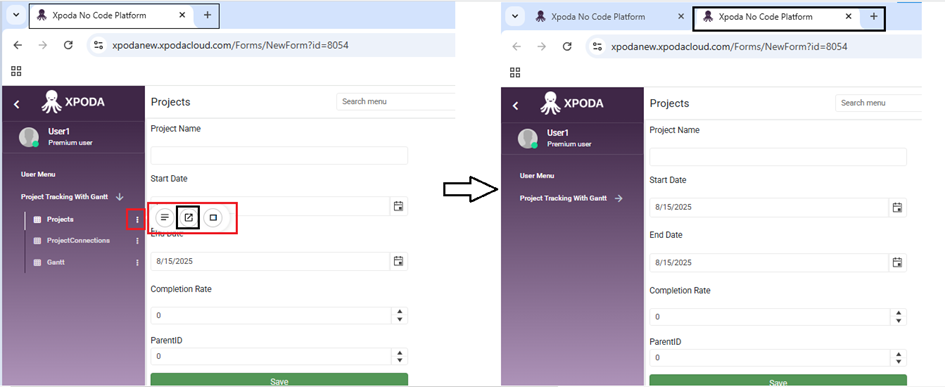Open the apps grid icon in right window
Viewport: 945px width, 387px height.
click(x=515, y=73)
